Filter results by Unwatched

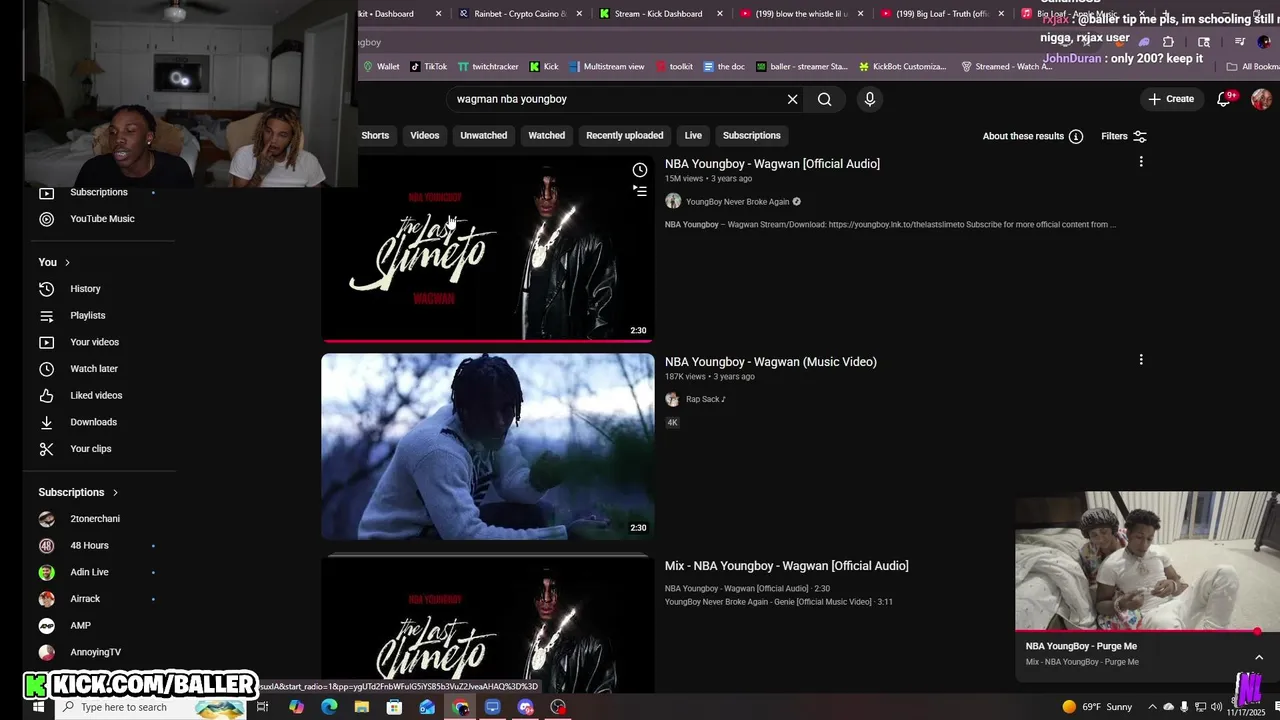[484, 136]
